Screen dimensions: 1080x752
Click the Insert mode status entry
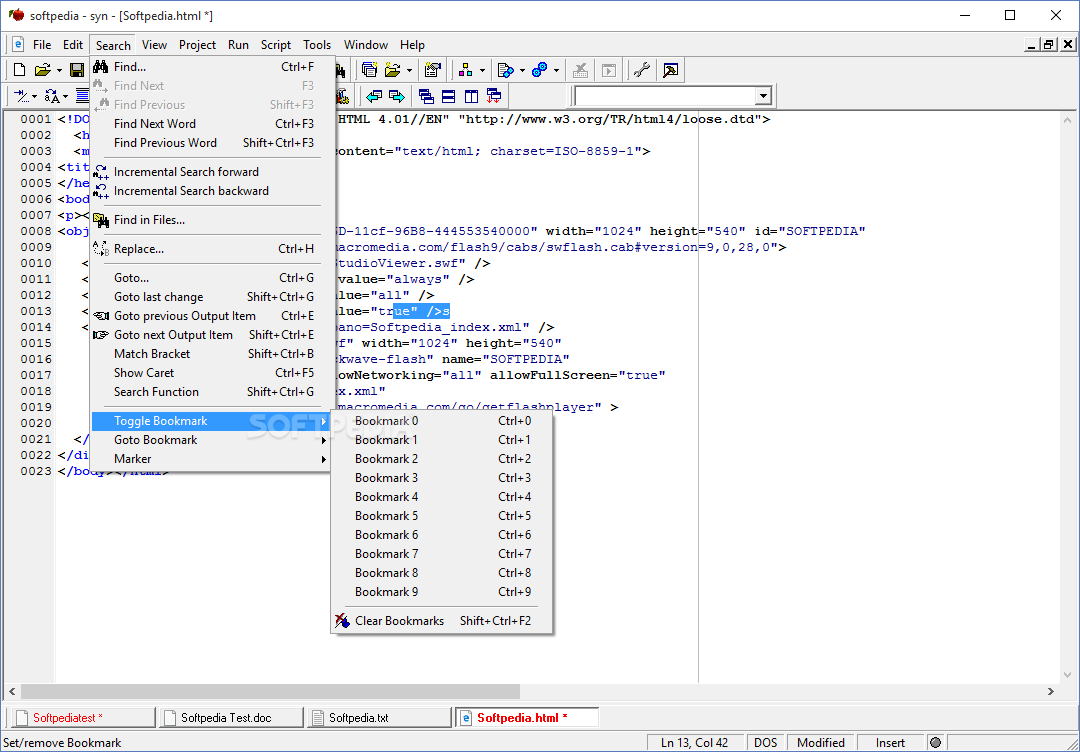tap(891, 743)
